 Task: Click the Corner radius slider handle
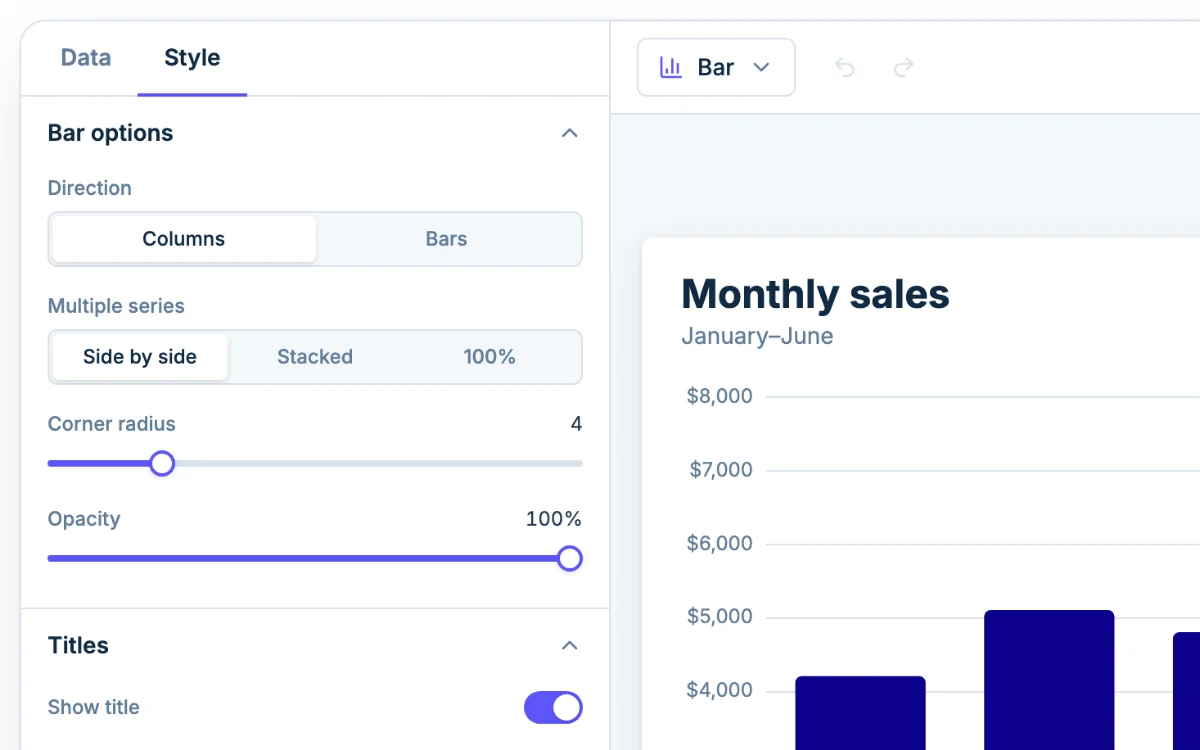162,463
